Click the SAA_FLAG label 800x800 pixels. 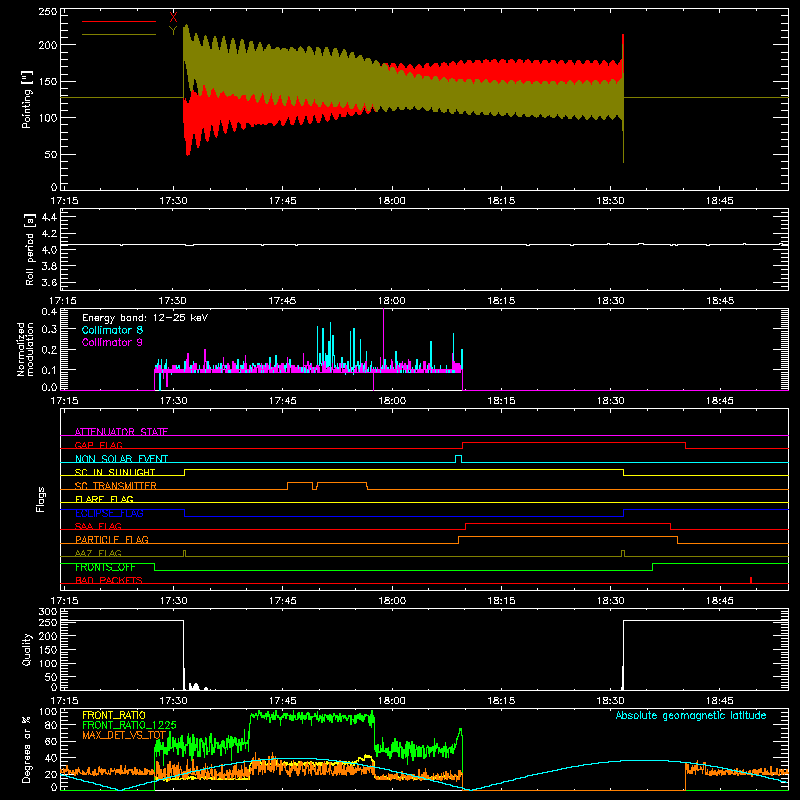point(98,526)
